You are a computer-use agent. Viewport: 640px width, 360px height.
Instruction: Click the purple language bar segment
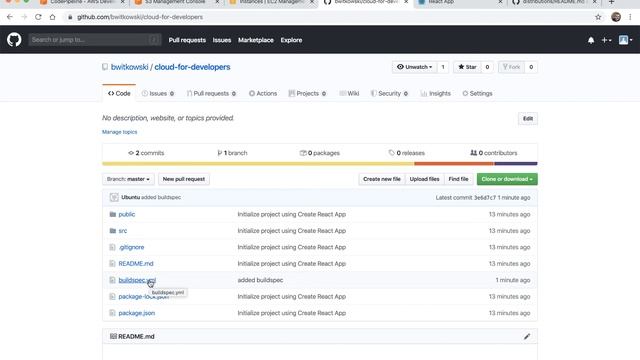click(516, 164)
